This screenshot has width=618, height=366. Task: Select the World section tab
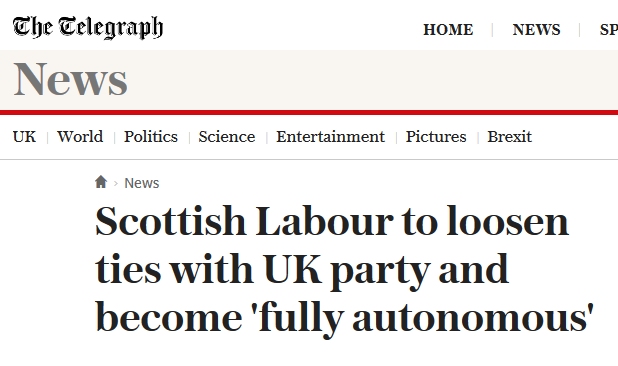(80, 137)
